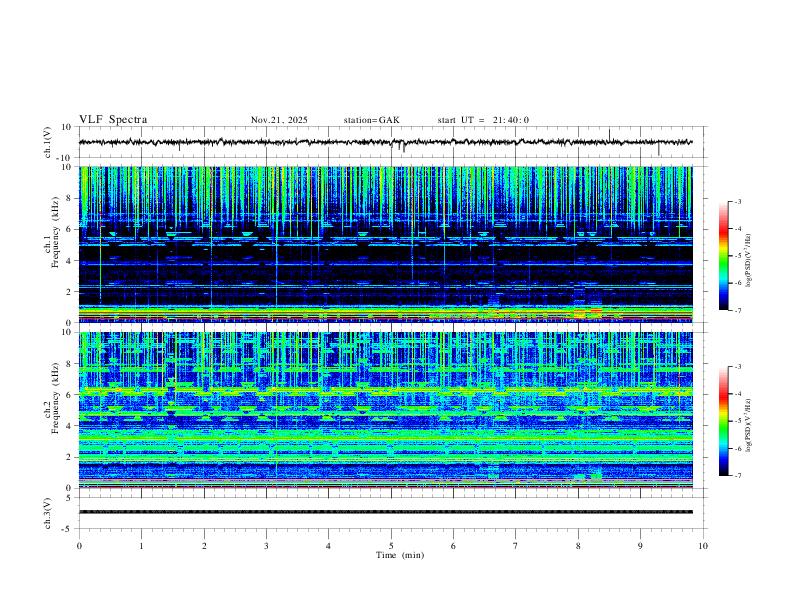Click the log(PSD) label beside ch.1 colorbar
This screenshot has width=792, height=612.
point(748,261)
